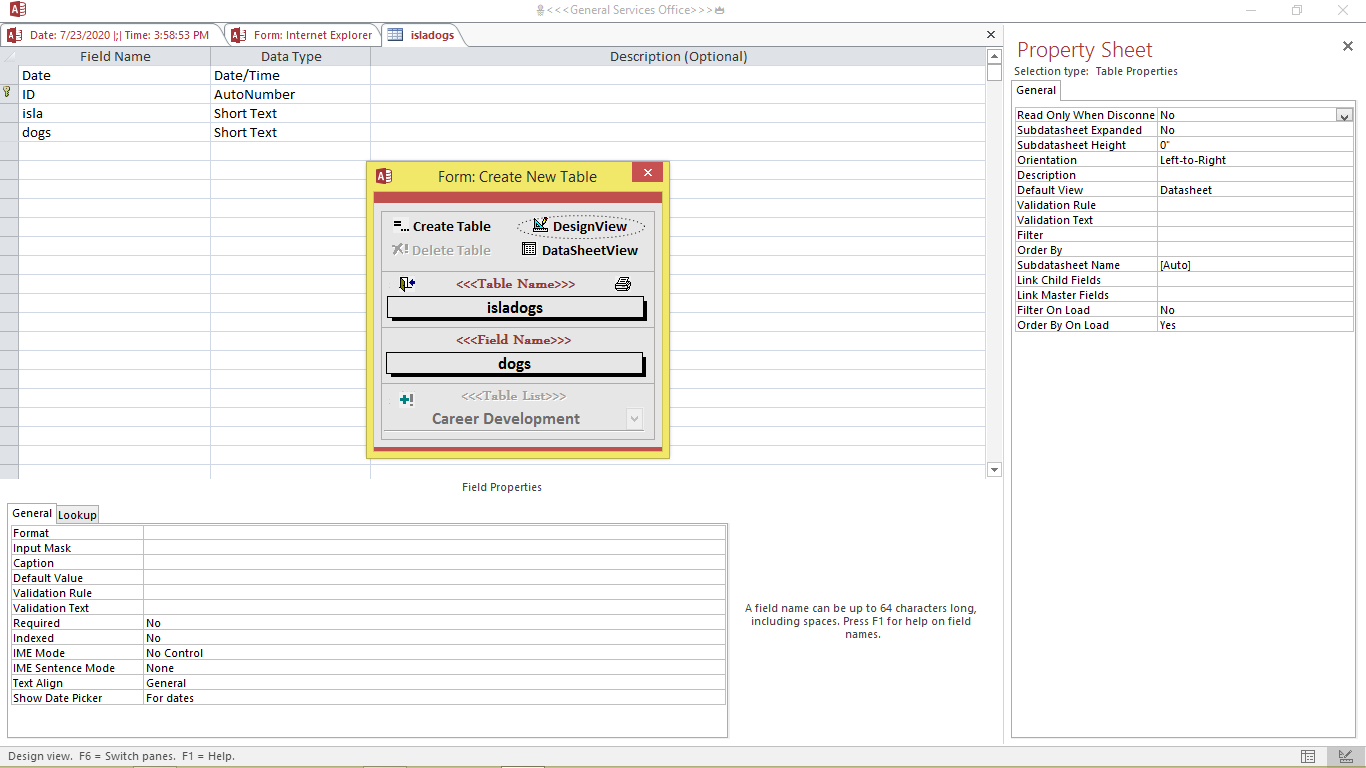Close the isladogs document tab

991,34
